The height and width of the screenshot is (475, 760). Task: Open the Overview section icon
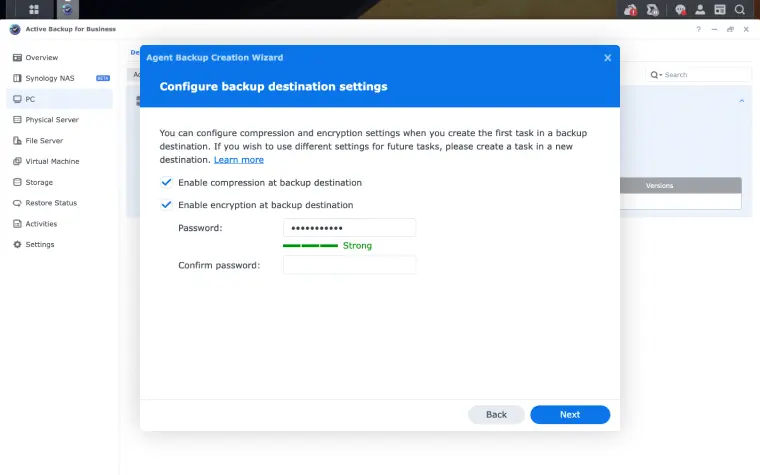click(x=17, y=57)
